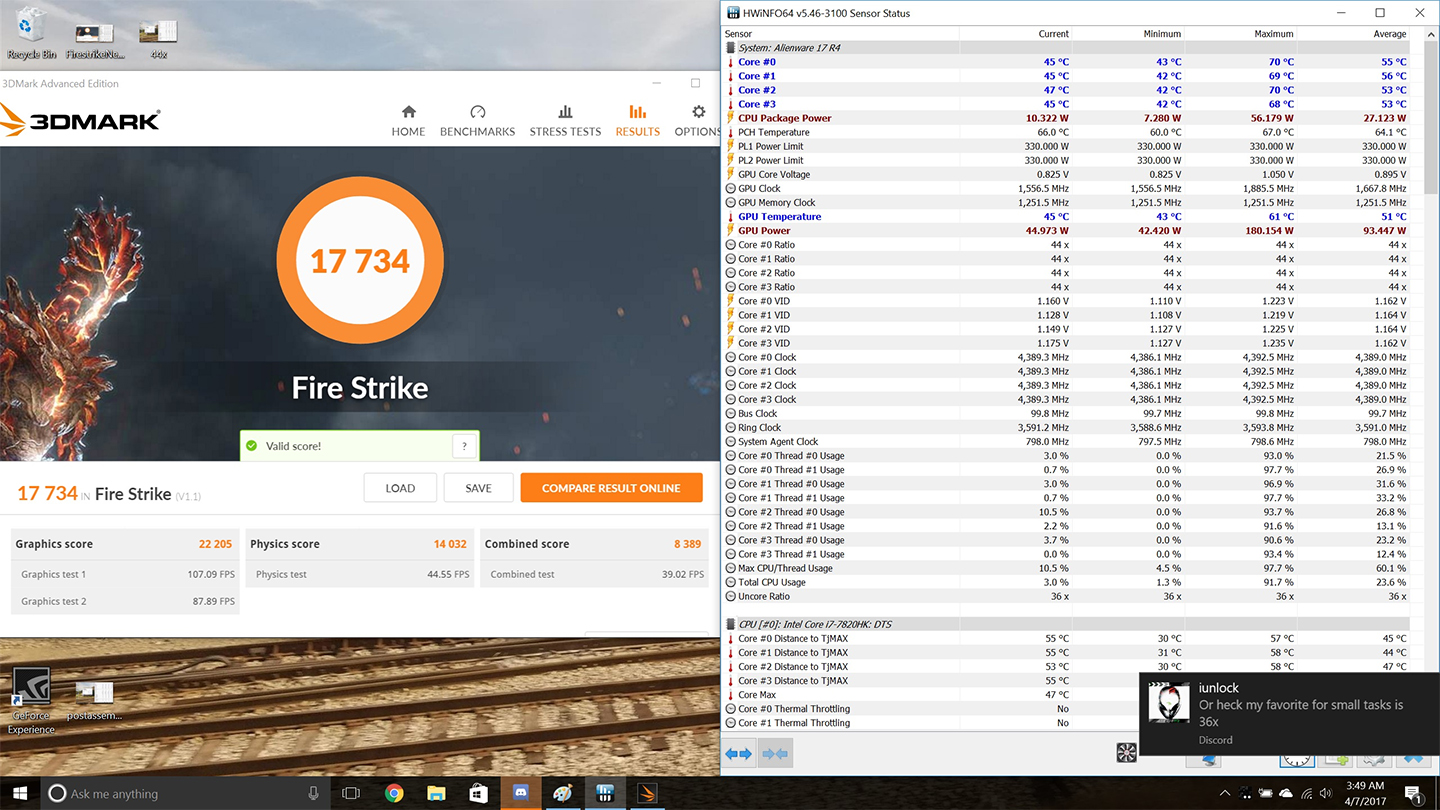Viewport: 1440px width, 810px height.
Task: Select the Ring Clock sensor row
Action: click(1066, 427)
